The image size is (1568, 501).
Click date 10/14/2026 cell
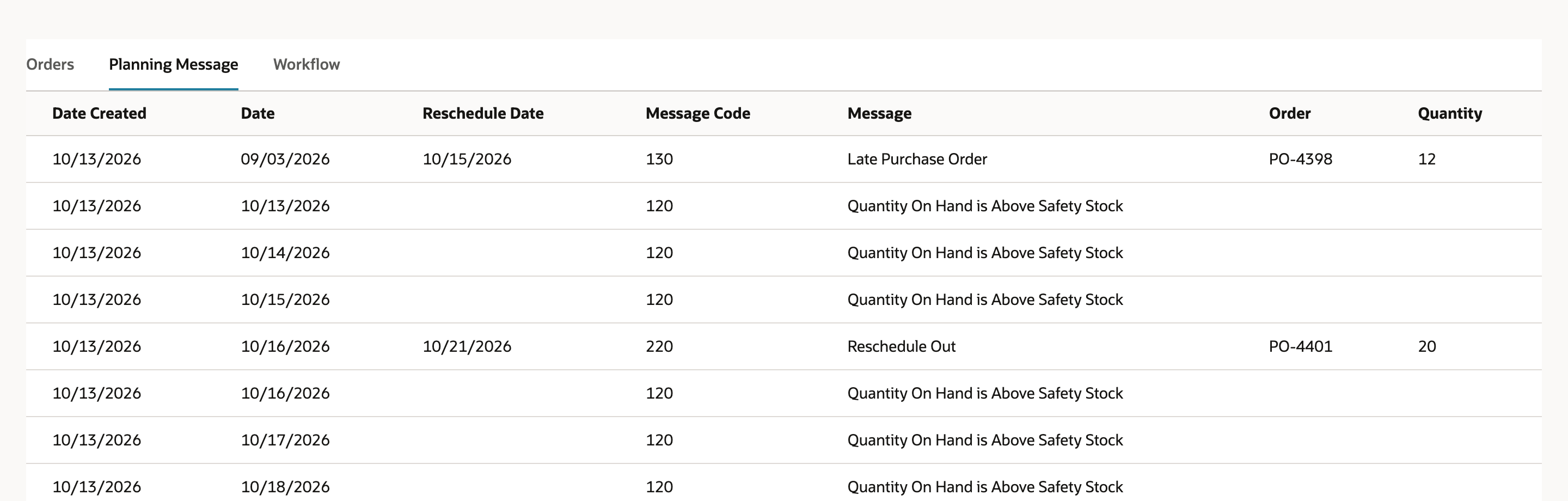pyautogui.click(x=285, y=253)
